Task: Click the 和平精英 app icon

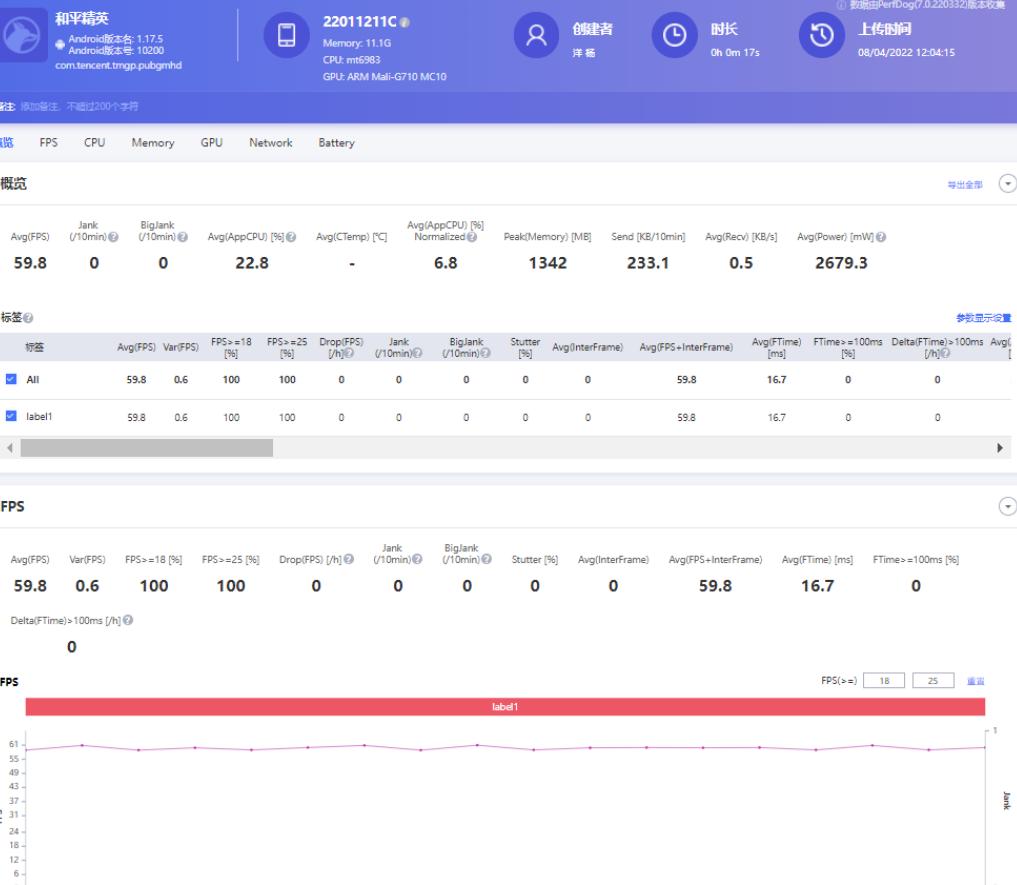Action: pos(20,36)
